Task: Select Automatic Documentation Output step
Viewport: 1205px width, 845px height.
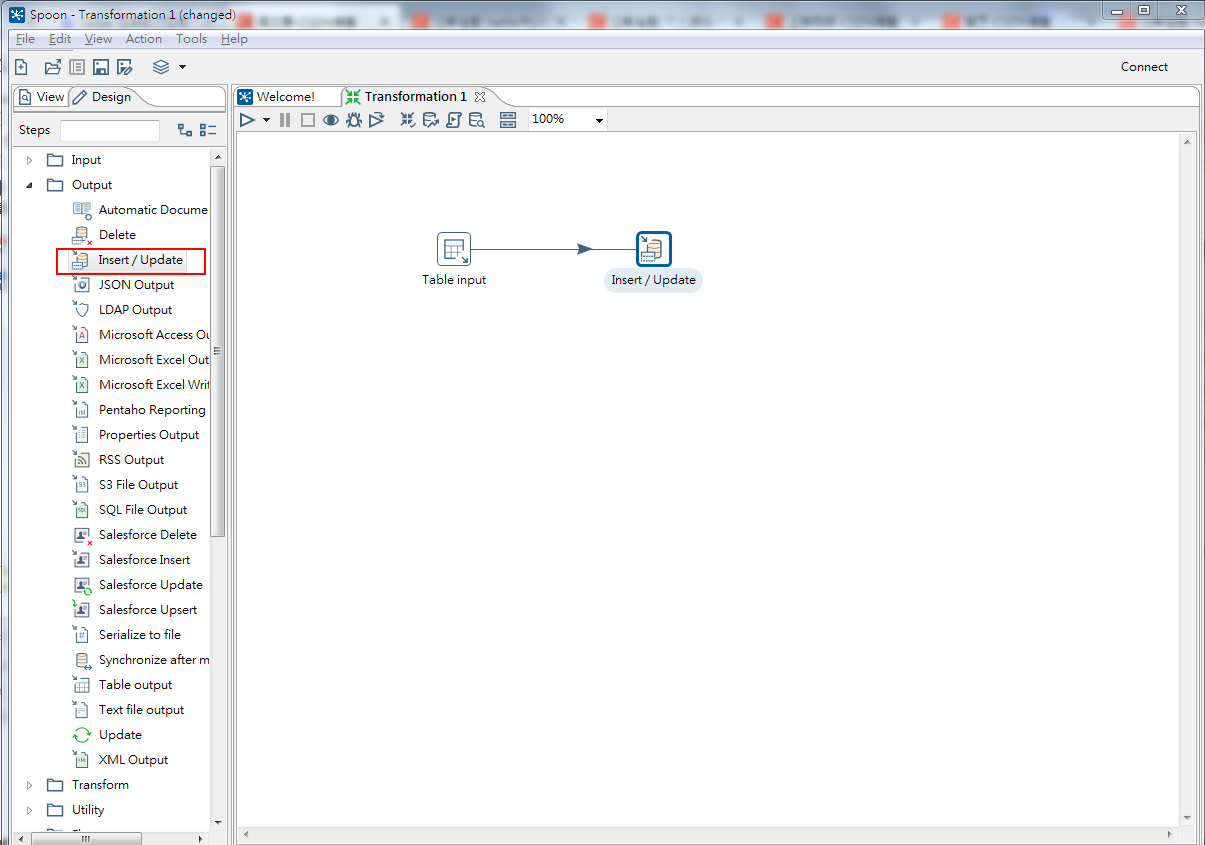Action: (140, 210)
